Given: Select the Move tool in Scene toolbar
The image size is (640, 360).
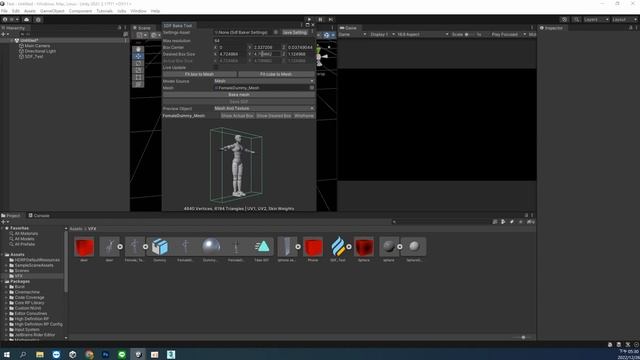Looking at the screenshot, I should pyautogui.click(x=138, y=56).
